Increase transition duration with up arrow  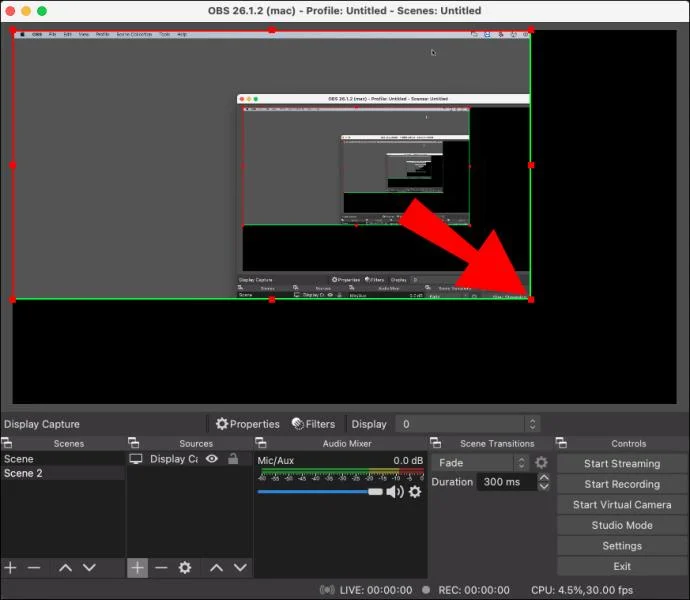point(544,478)
